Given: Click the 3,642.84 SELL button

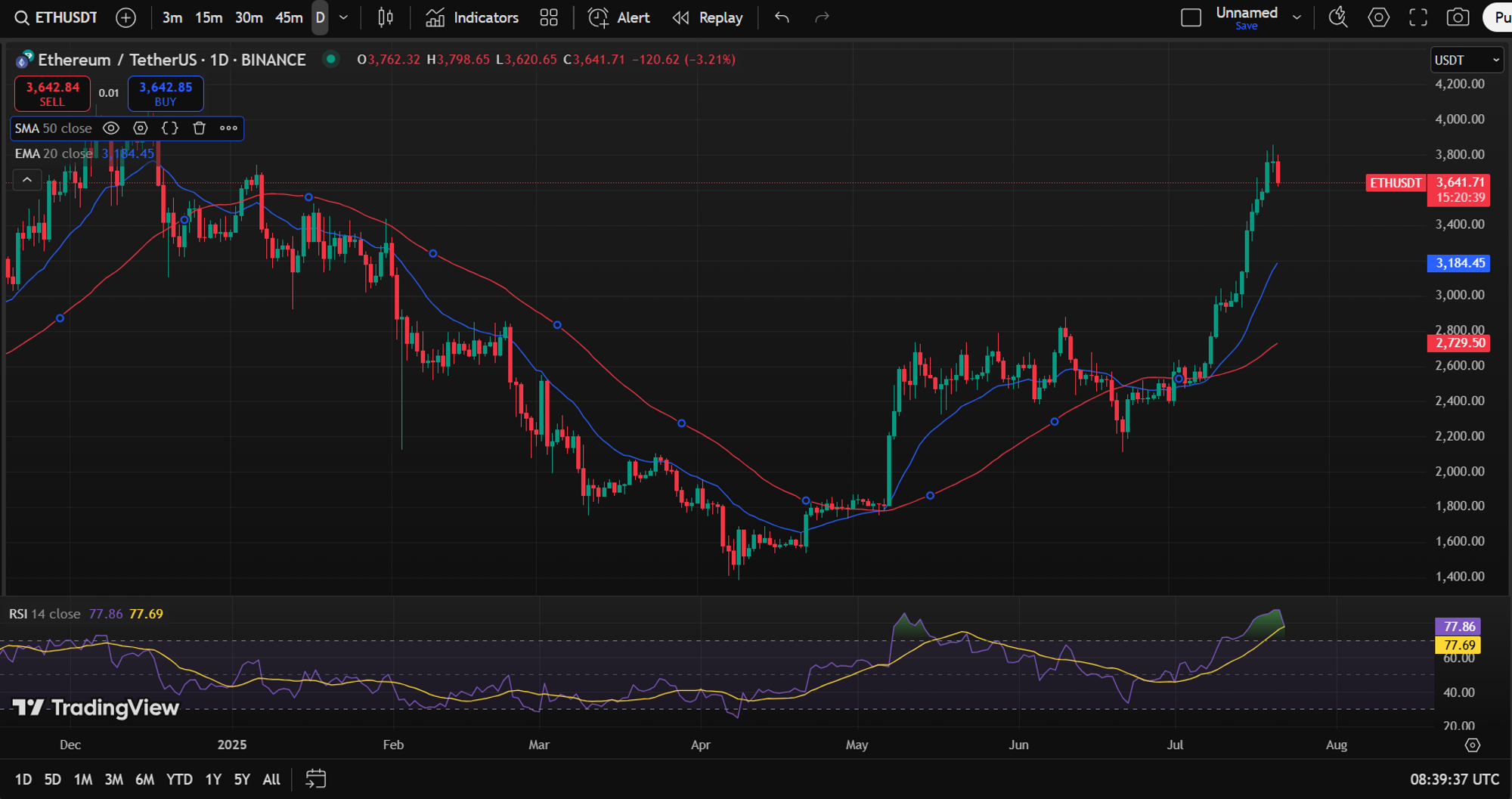Looking at the screenshot, I should 52,94.
